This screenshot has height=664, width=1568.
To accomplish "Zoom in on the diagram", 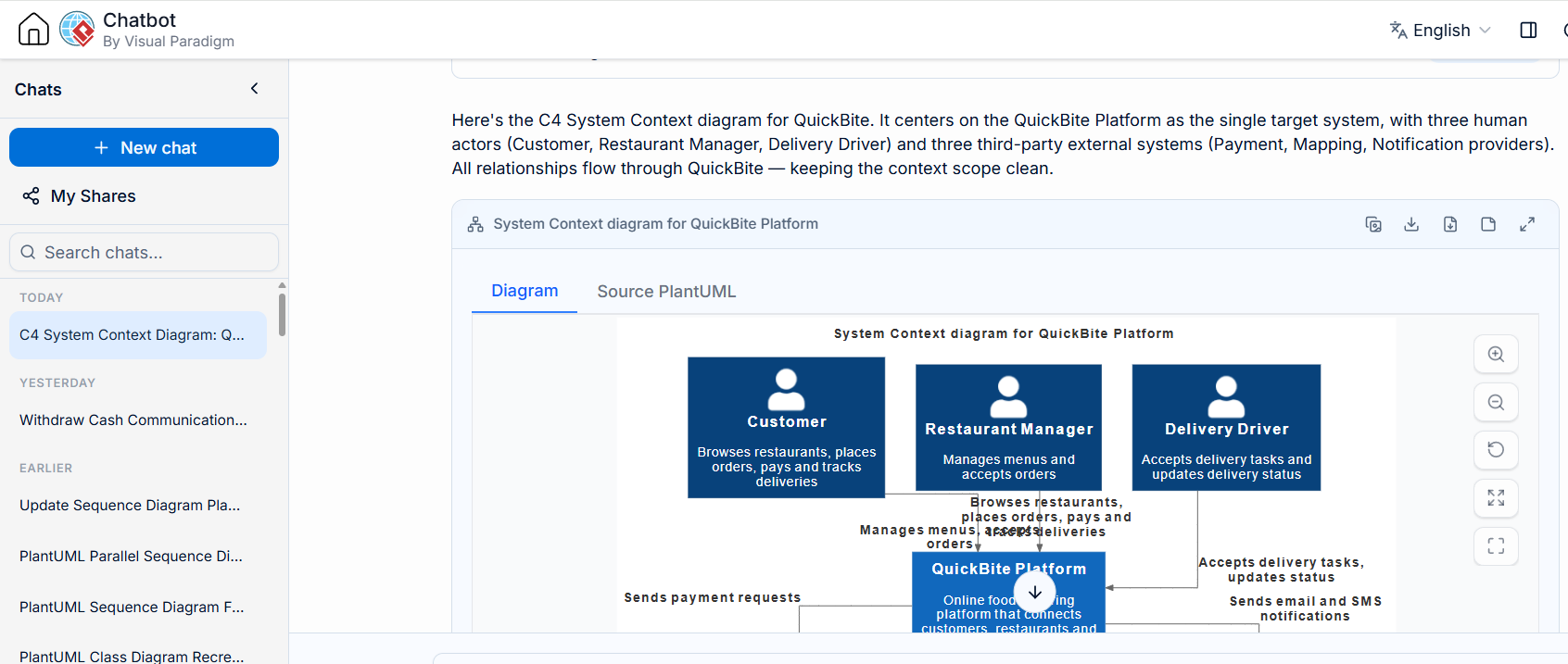I will (x=1496, y=355).
